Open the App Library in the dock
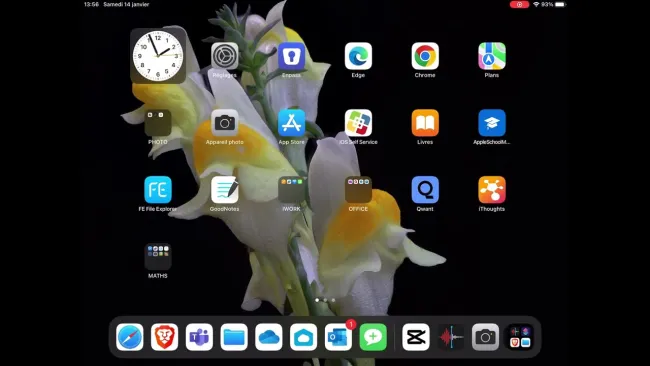This screenshot has width=650, height=366. pos(520,337)
